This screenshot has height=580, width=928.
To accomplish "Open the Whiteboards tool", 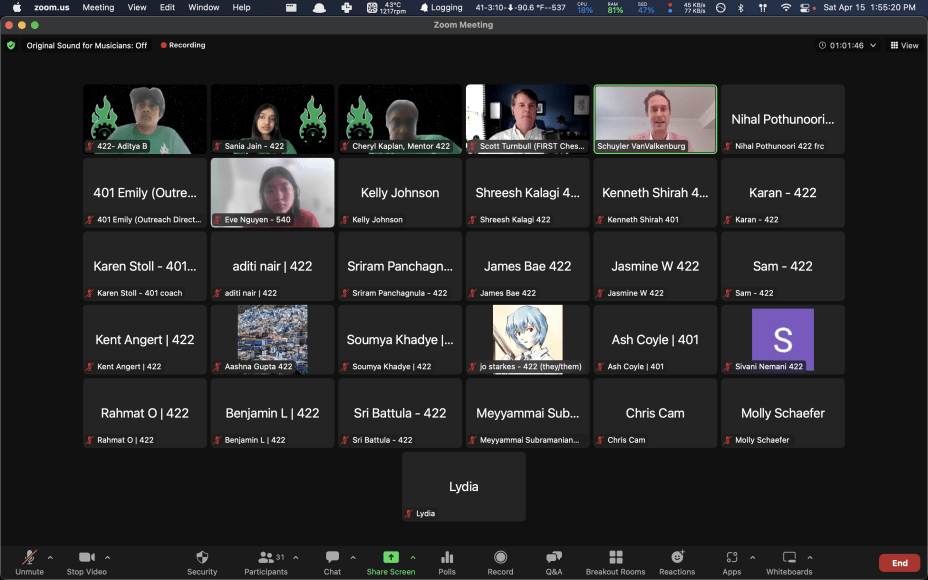I will (789, 558).
